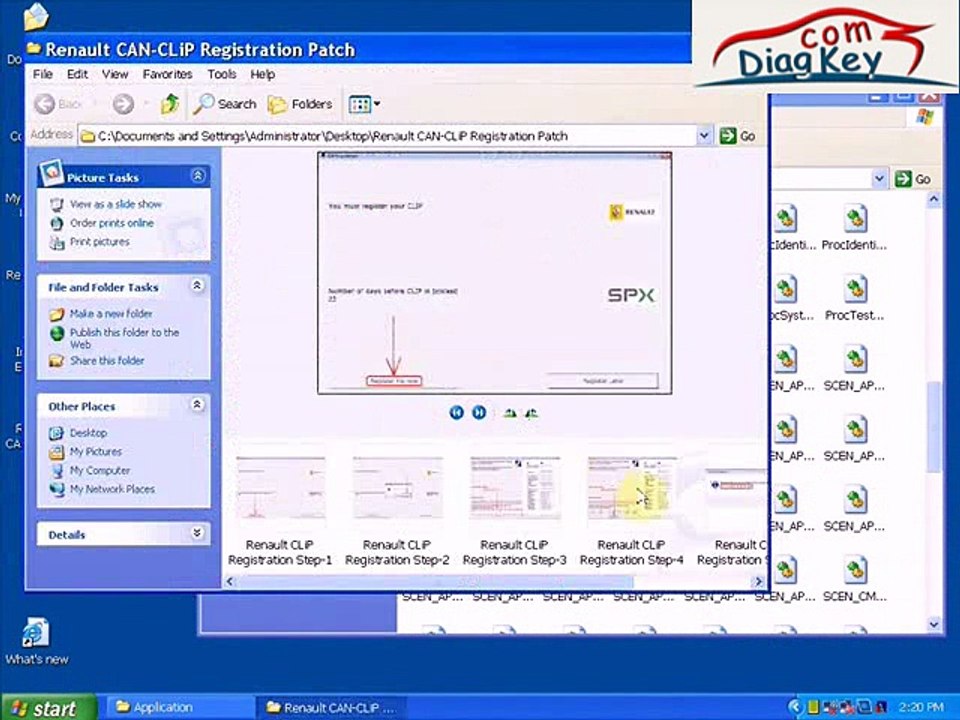
Task: Open the Tools menu
Action: (222, 74)
